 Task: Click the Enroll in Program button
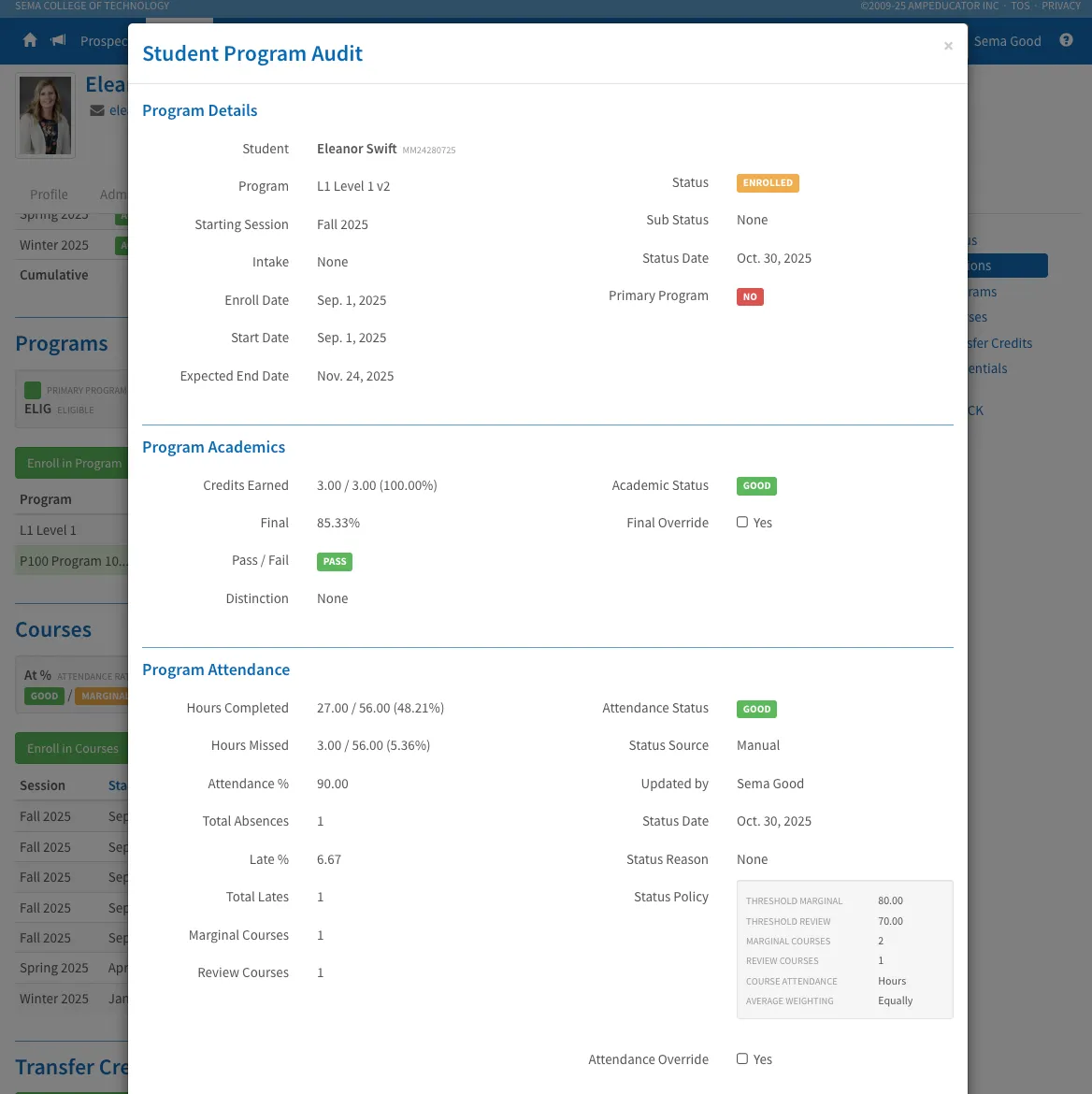[72, 463]
